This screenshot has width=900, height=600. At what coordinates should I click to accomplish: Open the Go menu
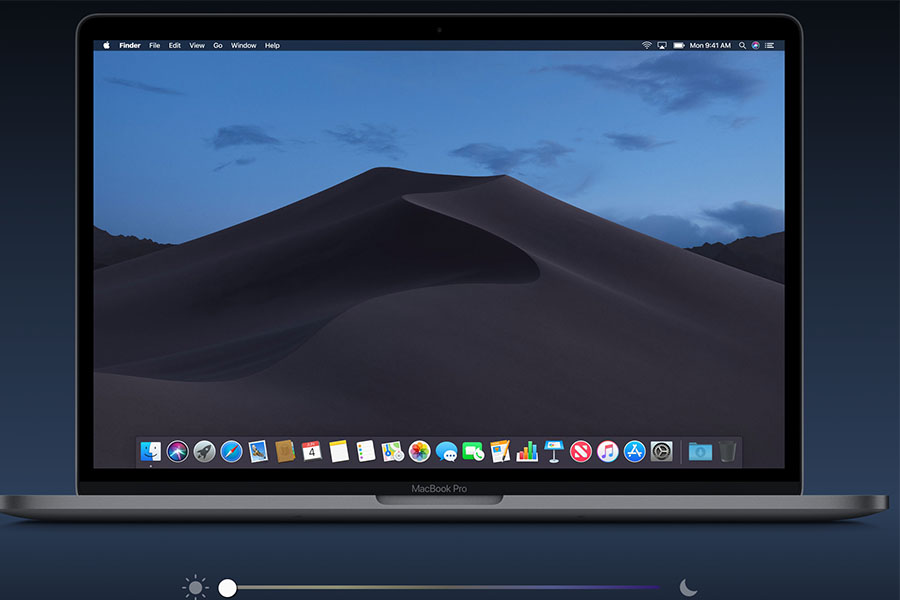218,45
